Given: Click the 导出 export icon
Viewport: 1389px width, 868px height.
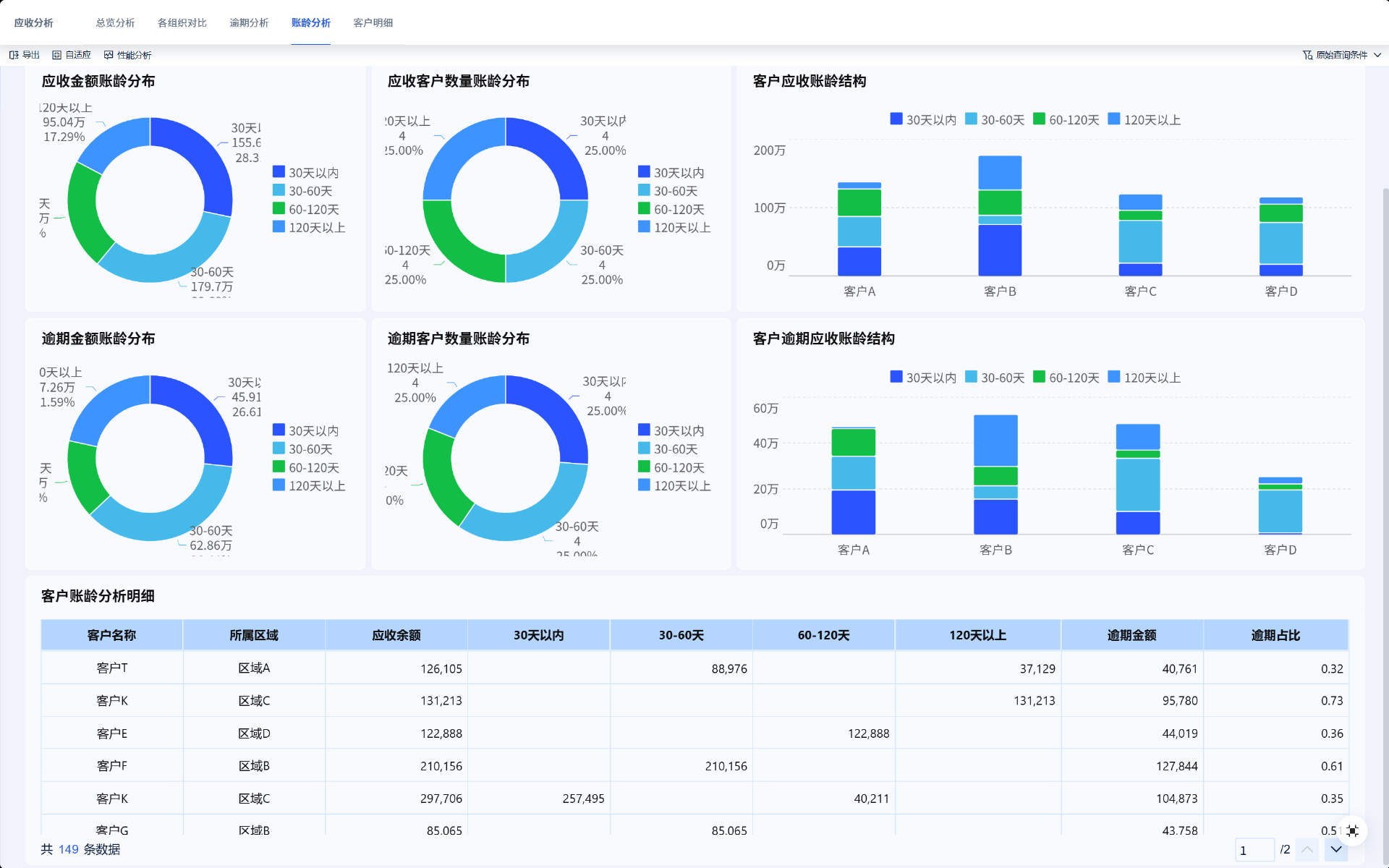Looking at the screenshot, I should click(x=14, y=55).
